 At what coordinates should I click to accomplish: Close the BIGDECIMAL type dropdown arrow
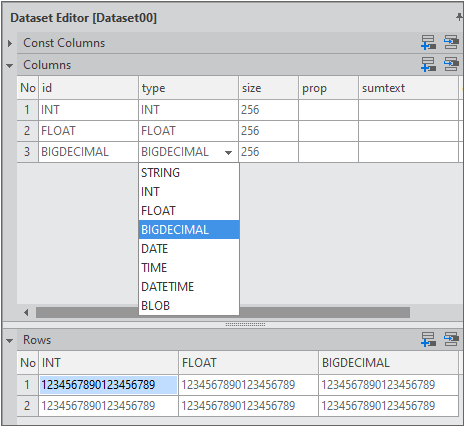pos(228,153)
